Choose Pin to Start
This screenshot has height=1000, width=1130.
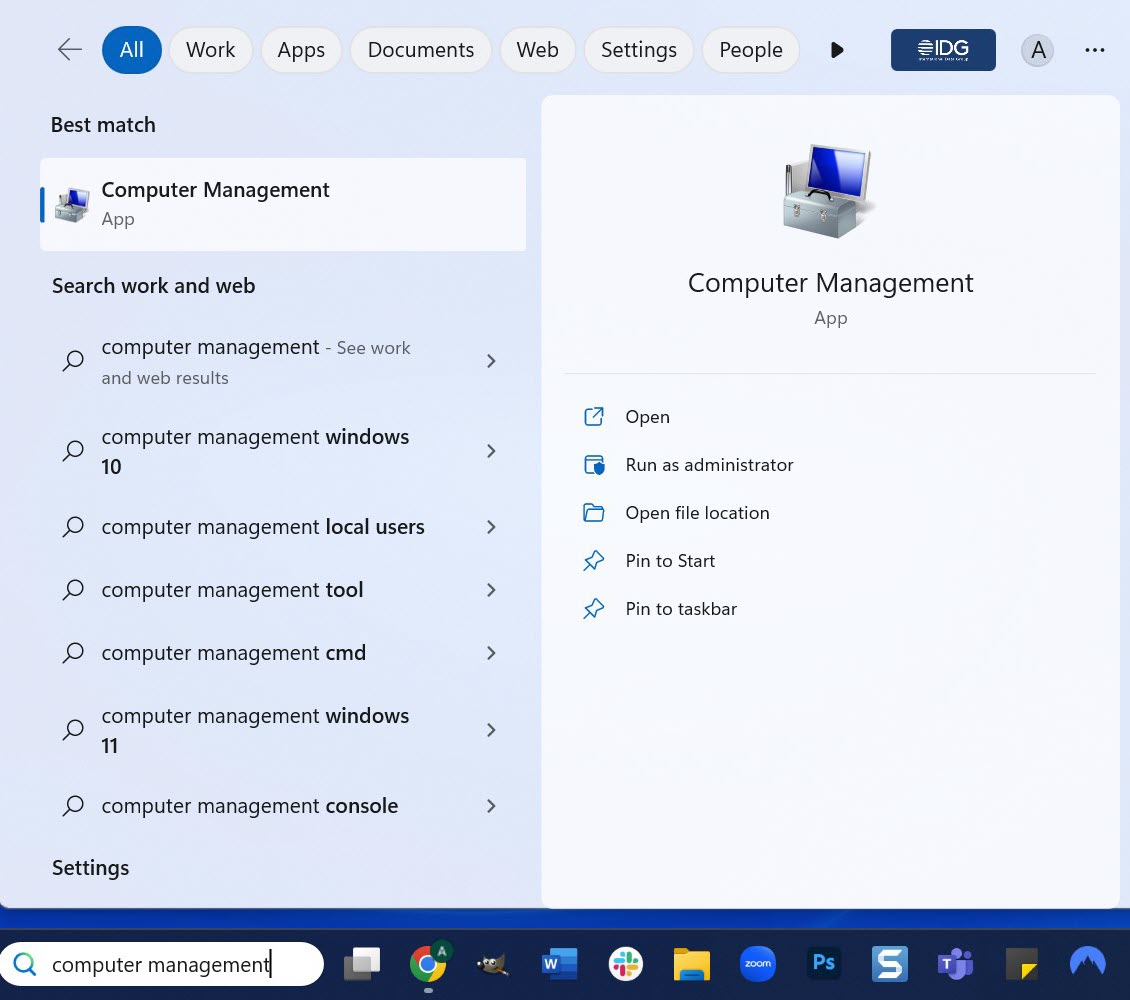point(669,561)
